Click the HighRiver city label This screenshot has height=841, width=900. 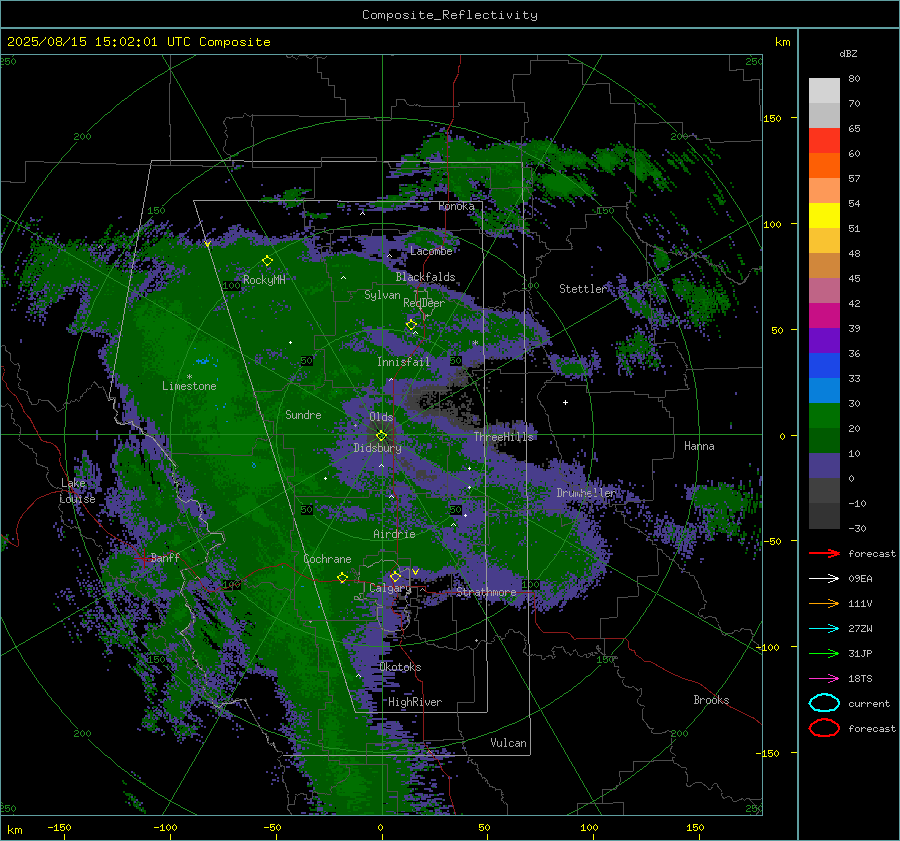click(x=415, y=702)
